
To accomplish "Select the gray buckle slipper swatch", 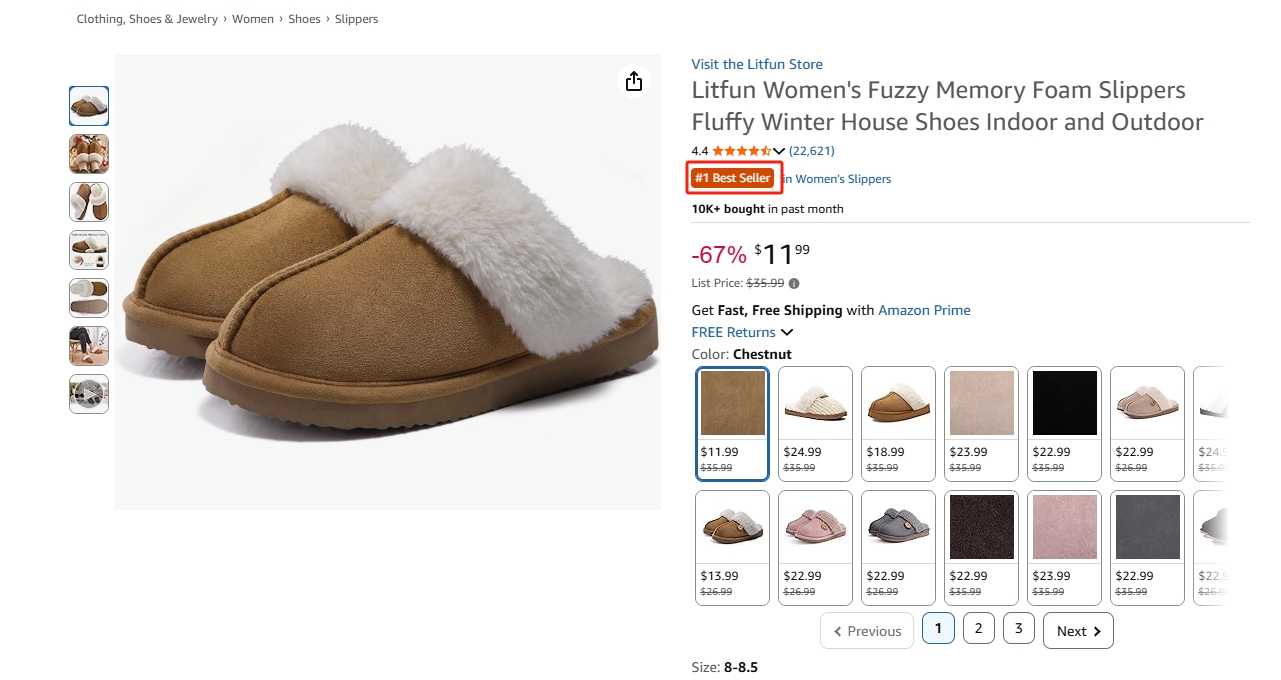I will (899, 547).
